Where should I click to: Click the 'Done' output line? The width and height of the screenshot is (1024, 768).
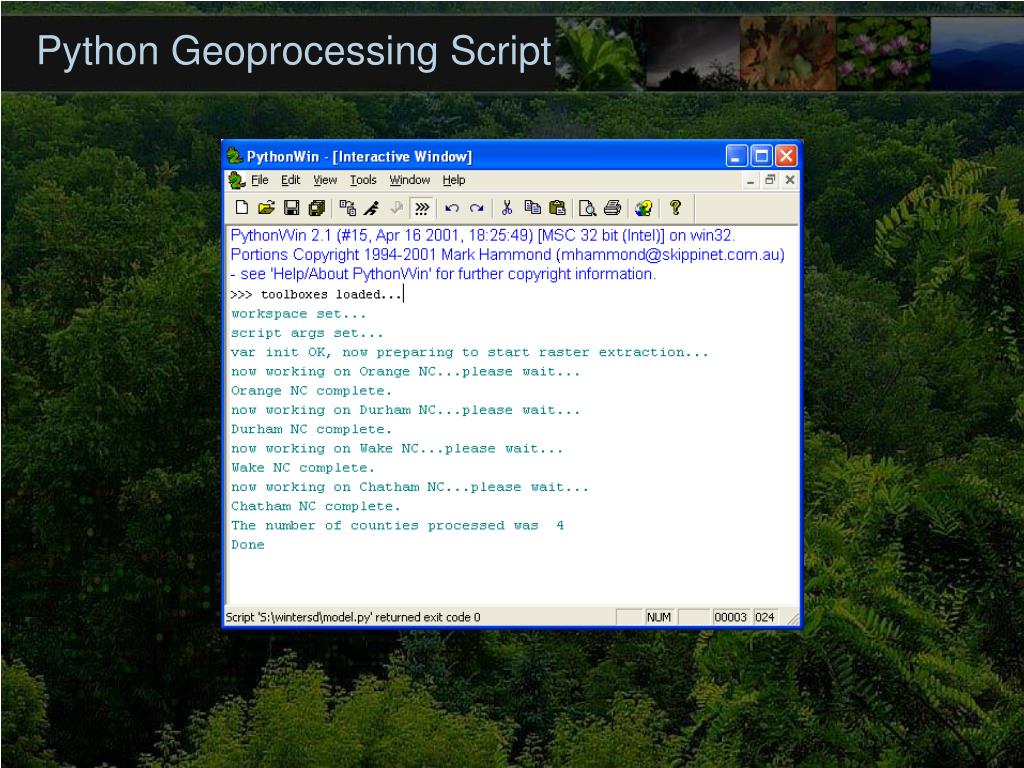248,545
